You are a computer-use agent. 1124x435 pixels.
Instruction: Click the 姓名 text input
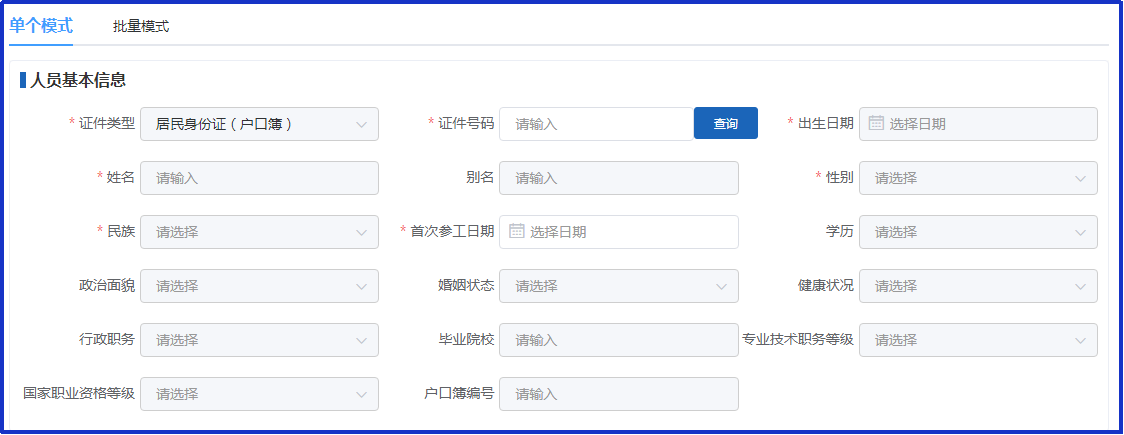coord(259,178)
